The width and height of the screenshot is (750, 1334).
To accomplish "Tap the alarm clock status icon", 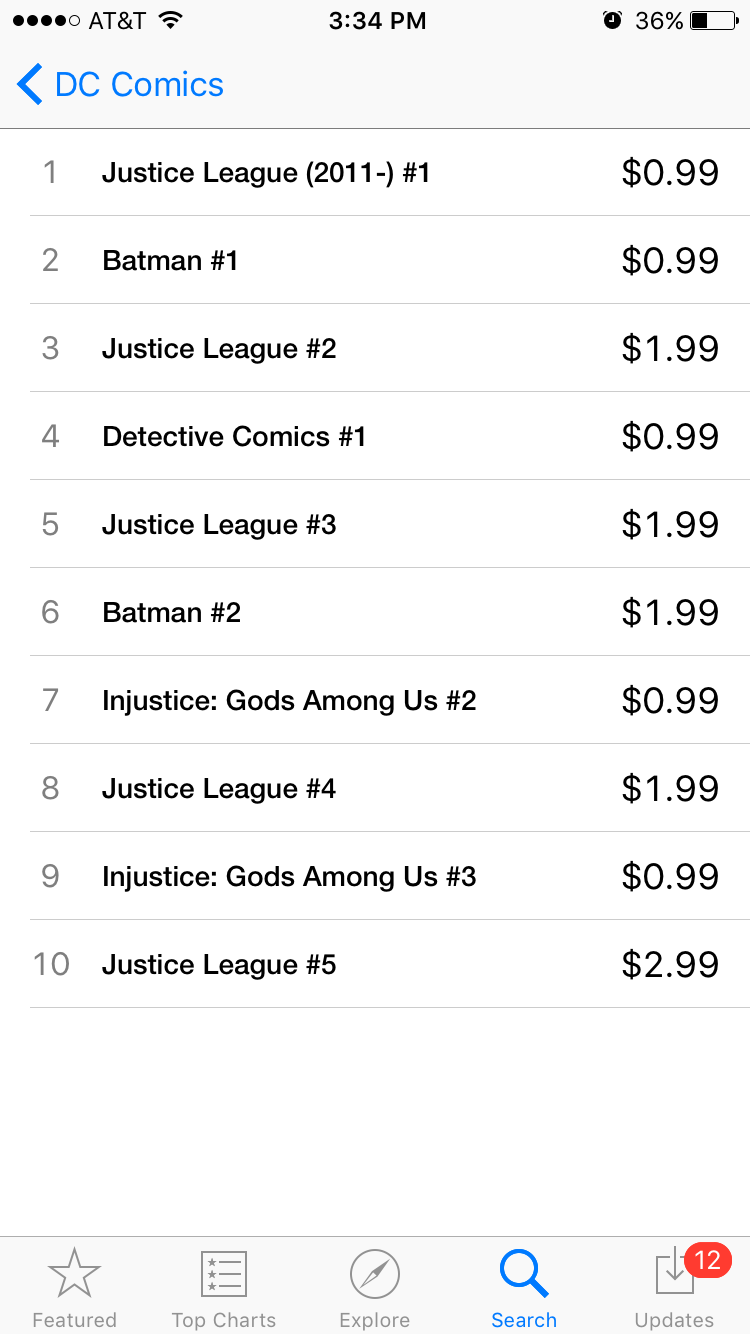I will point(612,21).
